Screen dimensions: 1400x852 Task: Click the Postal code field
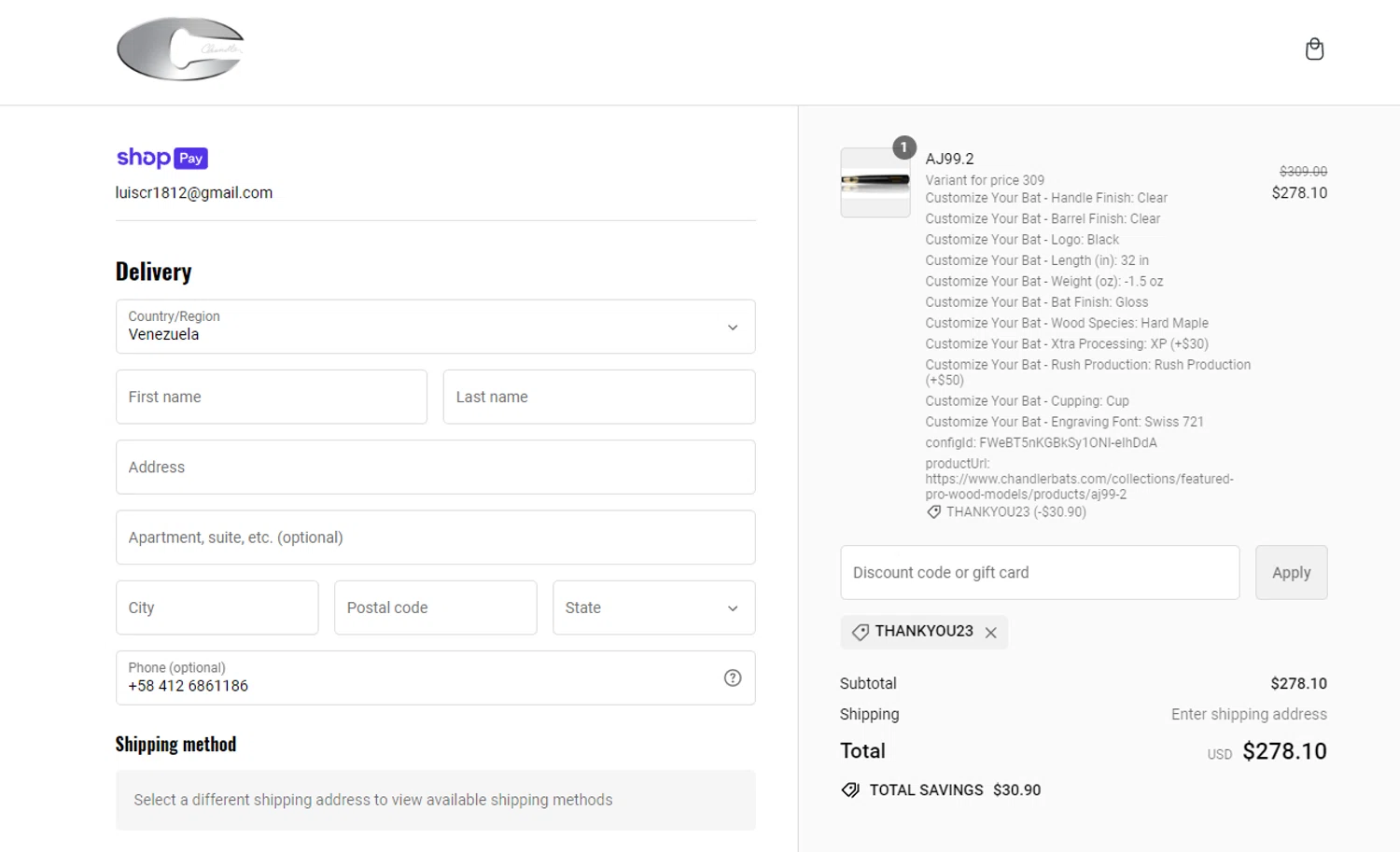435,608
